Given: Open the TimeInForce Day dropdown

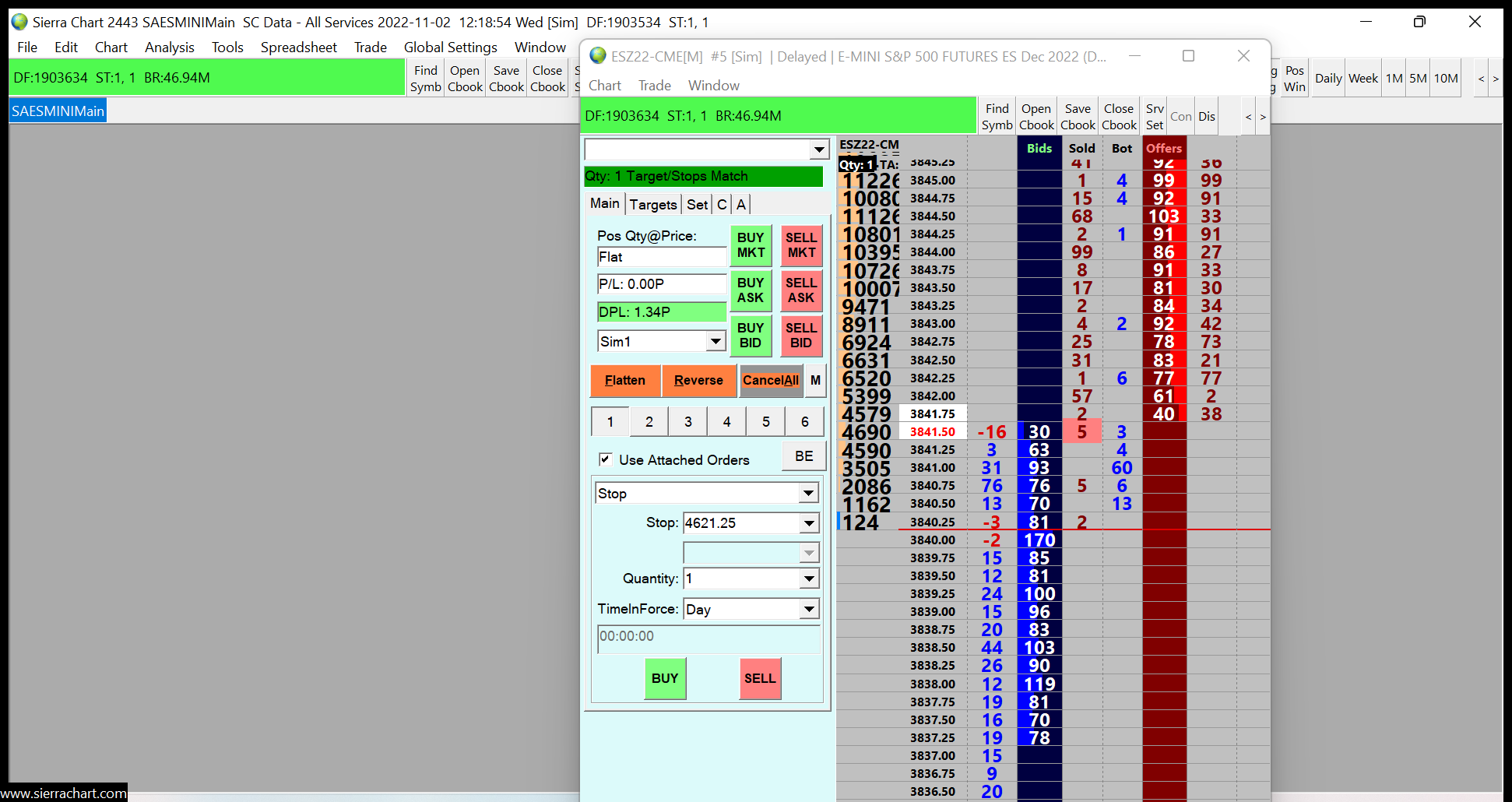Looking at the screenshot, I should click(x=809, y=609).
